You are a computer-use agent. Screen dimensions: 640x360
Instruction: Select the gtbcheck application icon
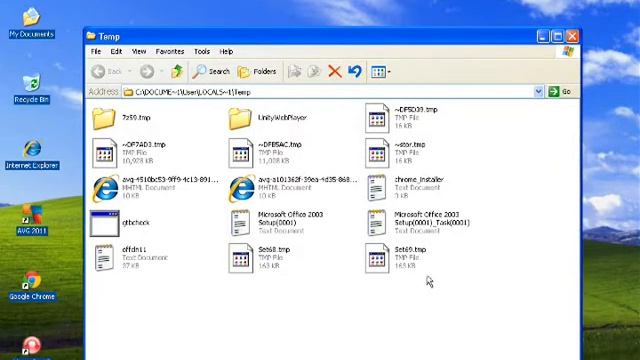pyautogui.click(x=104, y=223)
